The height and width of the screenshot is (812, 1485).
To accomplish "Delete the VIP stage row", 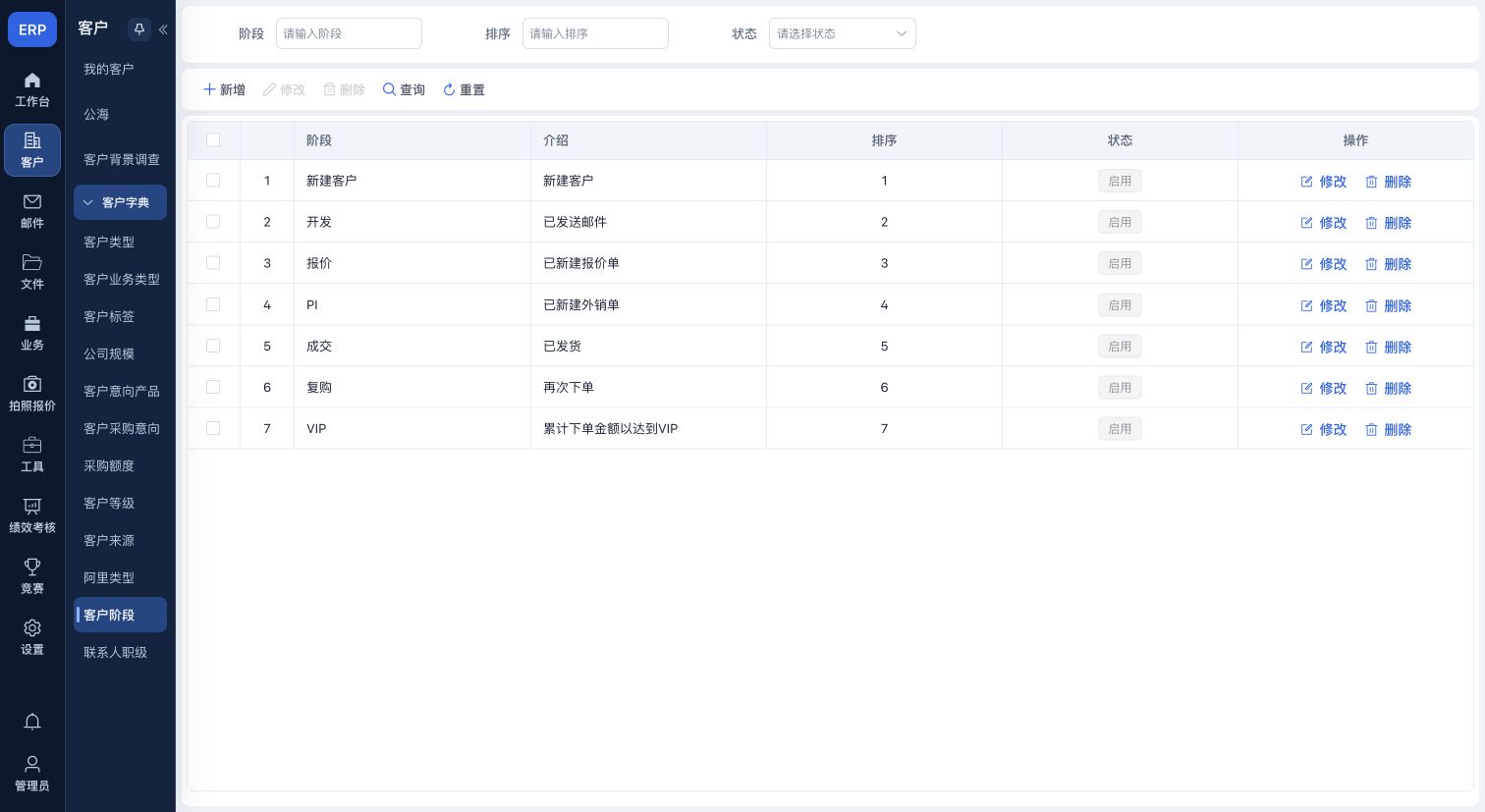I will click(x=1388, y=429).
